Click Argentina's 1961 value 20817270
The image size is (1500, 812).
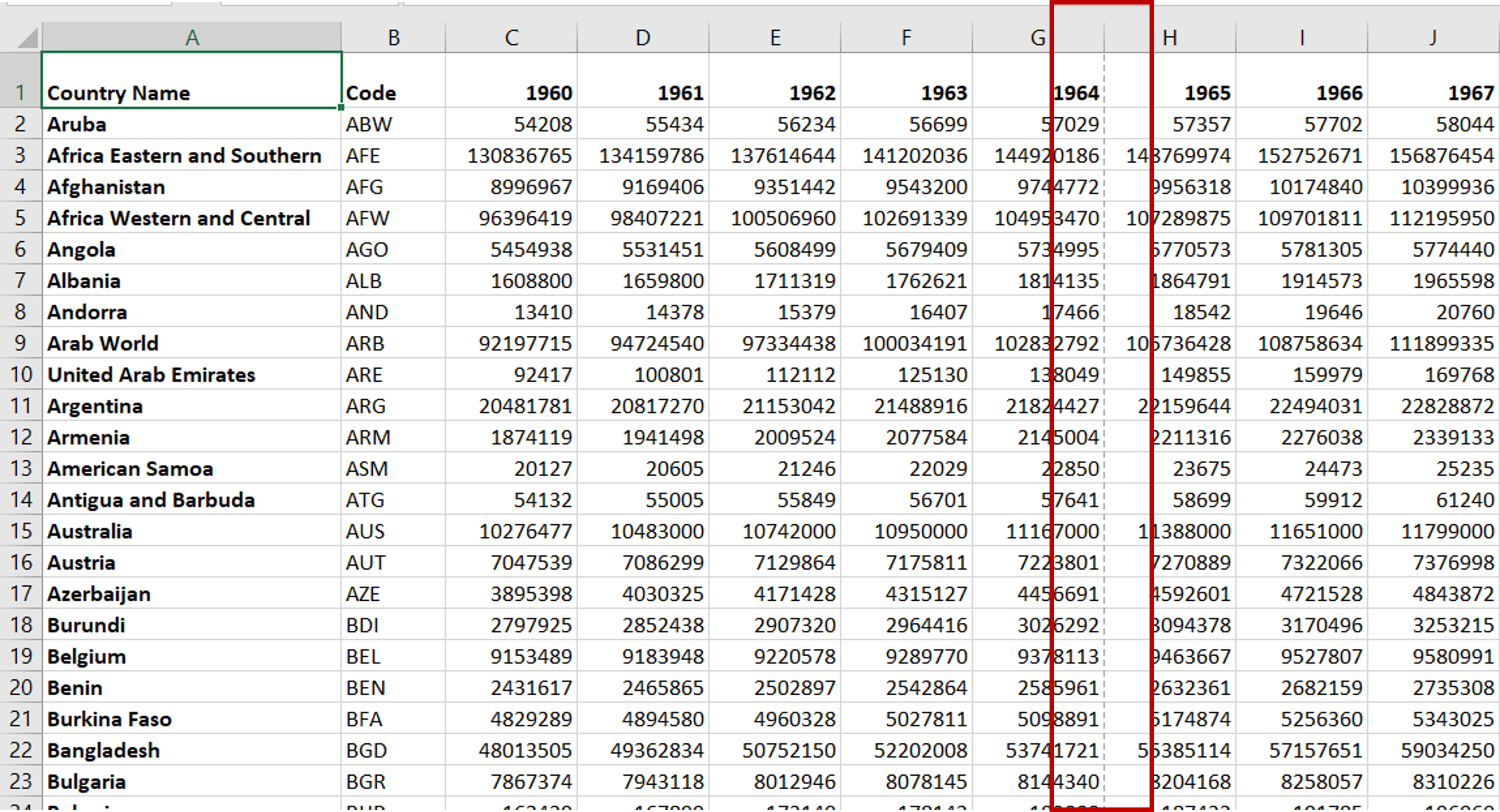click(x=643, y=406)
